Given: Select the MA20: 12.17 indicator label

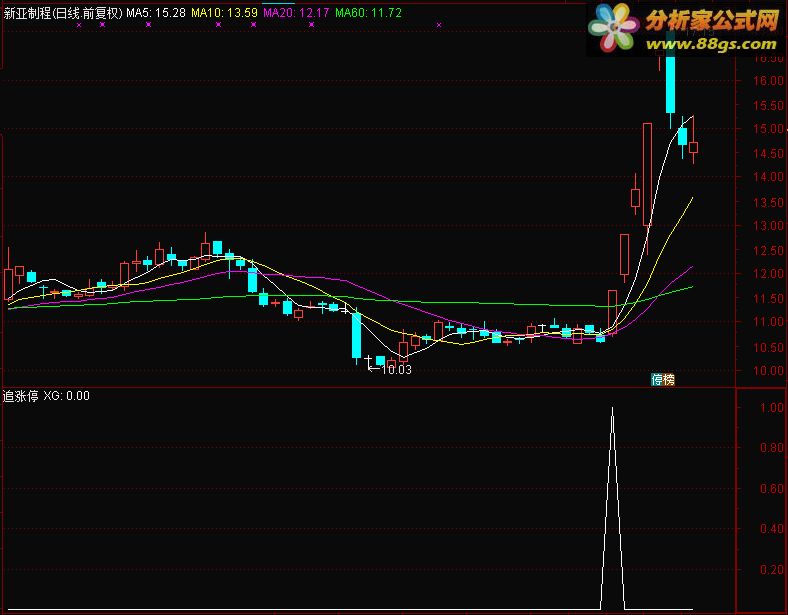Looking at the screenshot, I should [296, 13].
